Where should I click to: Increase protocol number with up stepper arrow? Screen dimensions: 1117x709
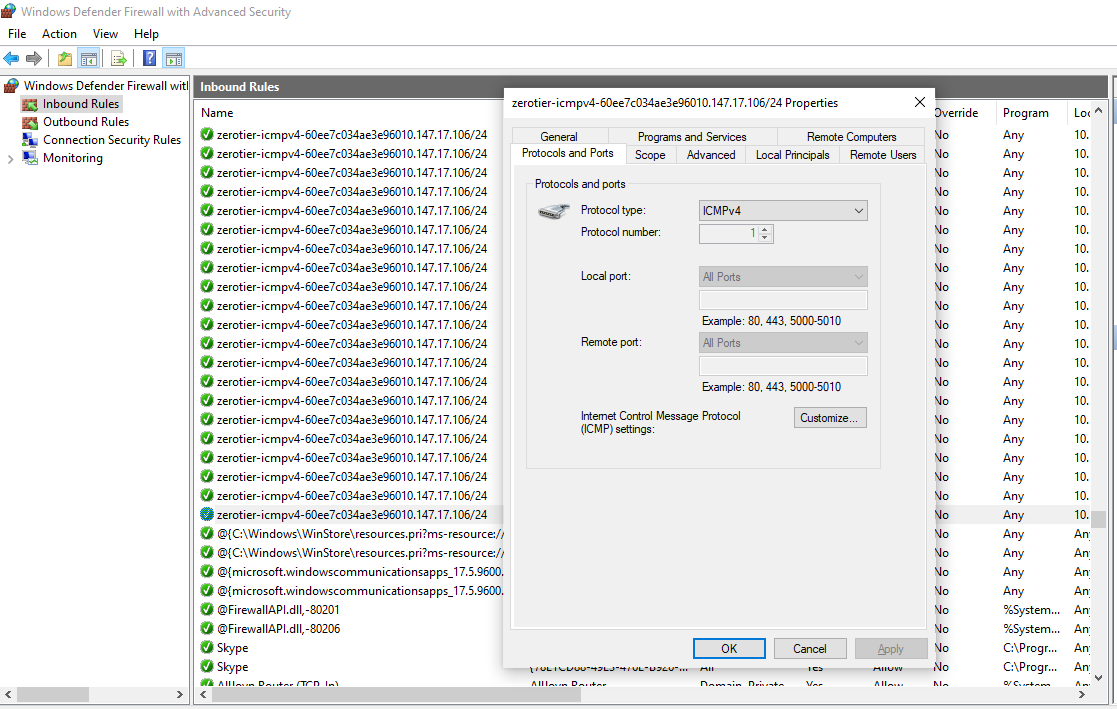click(766, 229)
